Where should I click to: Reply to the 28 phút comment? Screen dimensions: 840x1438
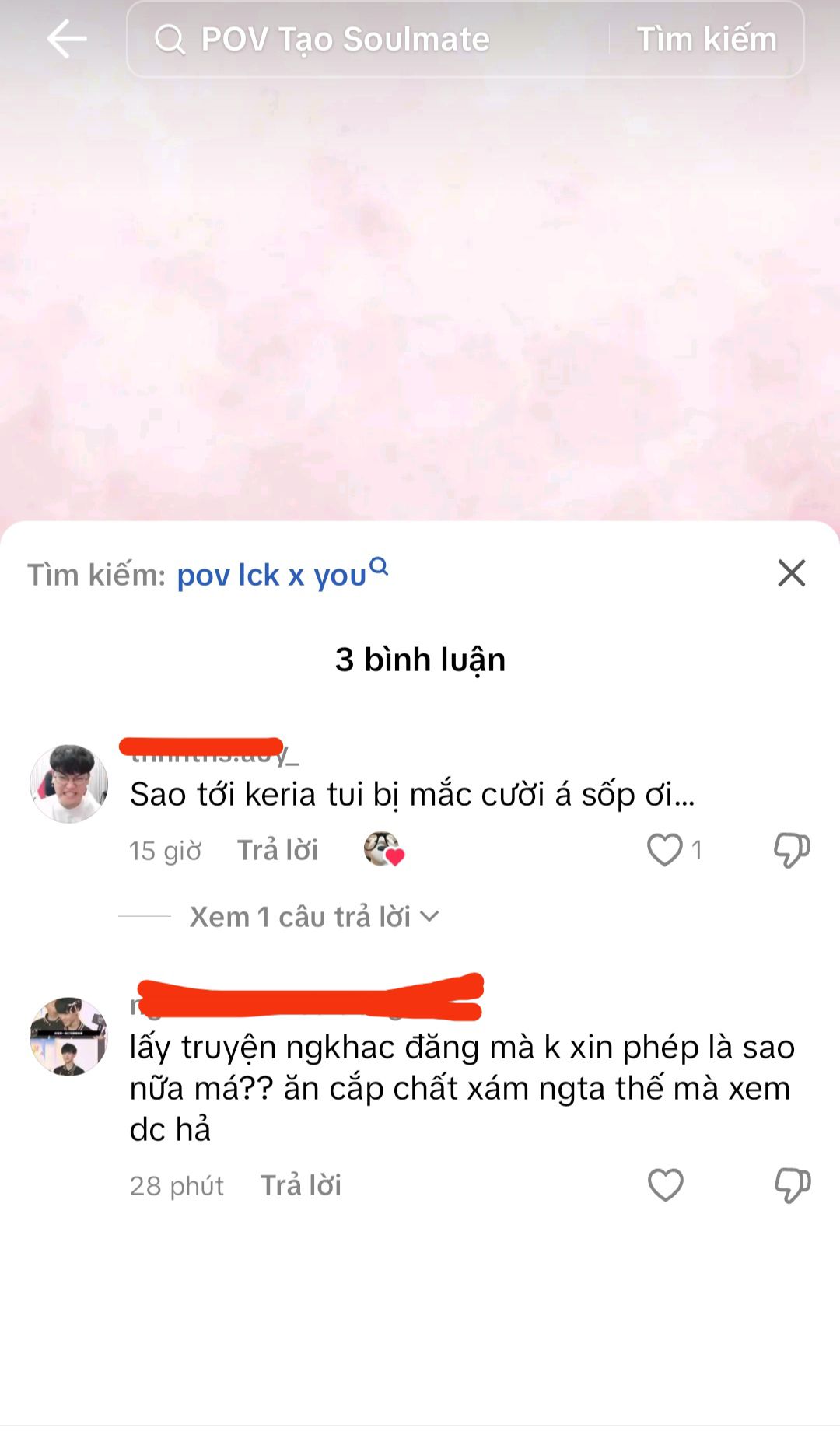click(301, 1185)
